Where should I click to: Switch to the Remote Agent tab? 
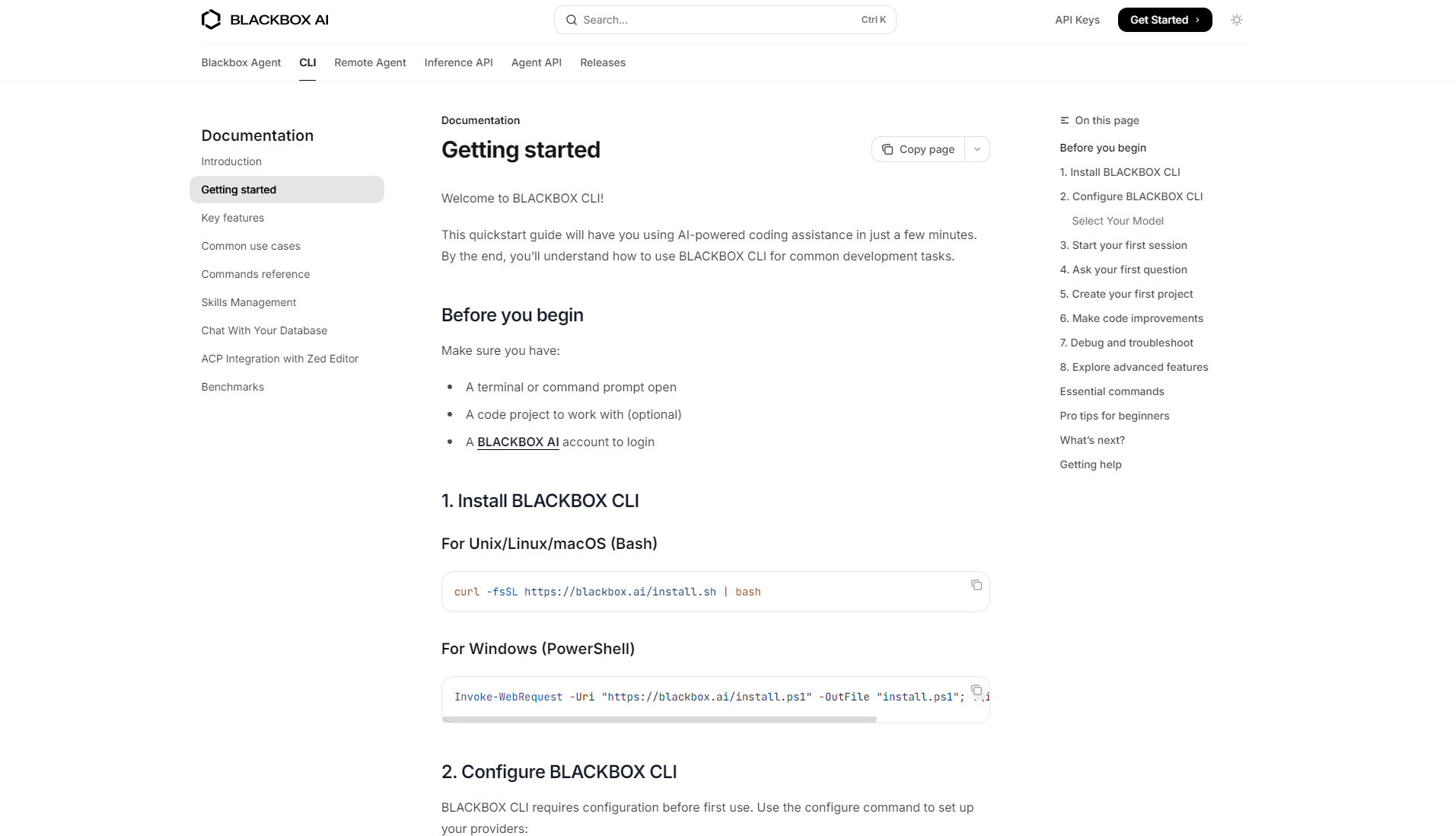370,62
